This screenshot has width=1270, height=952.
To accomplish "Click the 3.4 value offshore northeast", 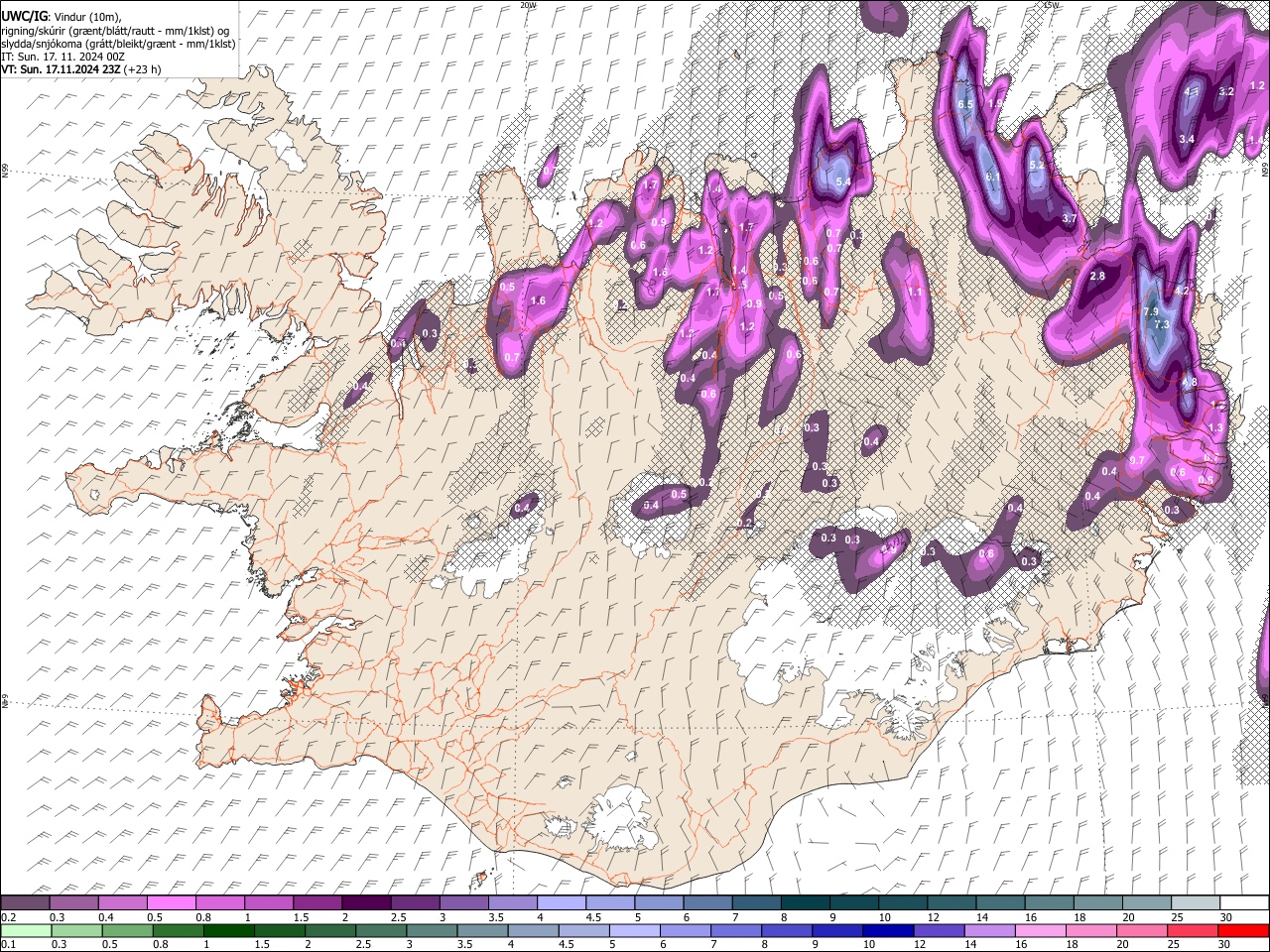I will tap(1187, 139).
